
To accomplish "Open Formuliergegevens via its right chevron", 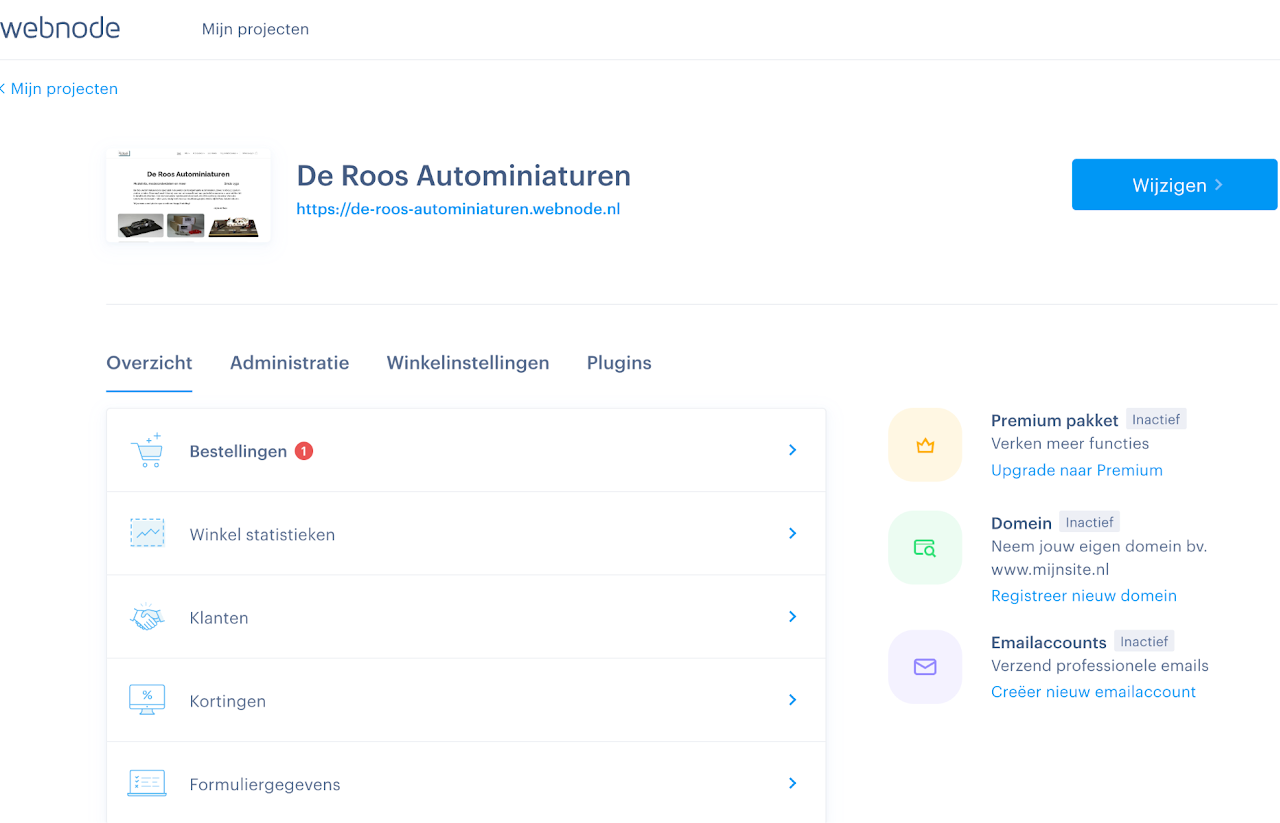I will [x=792, y=783].
